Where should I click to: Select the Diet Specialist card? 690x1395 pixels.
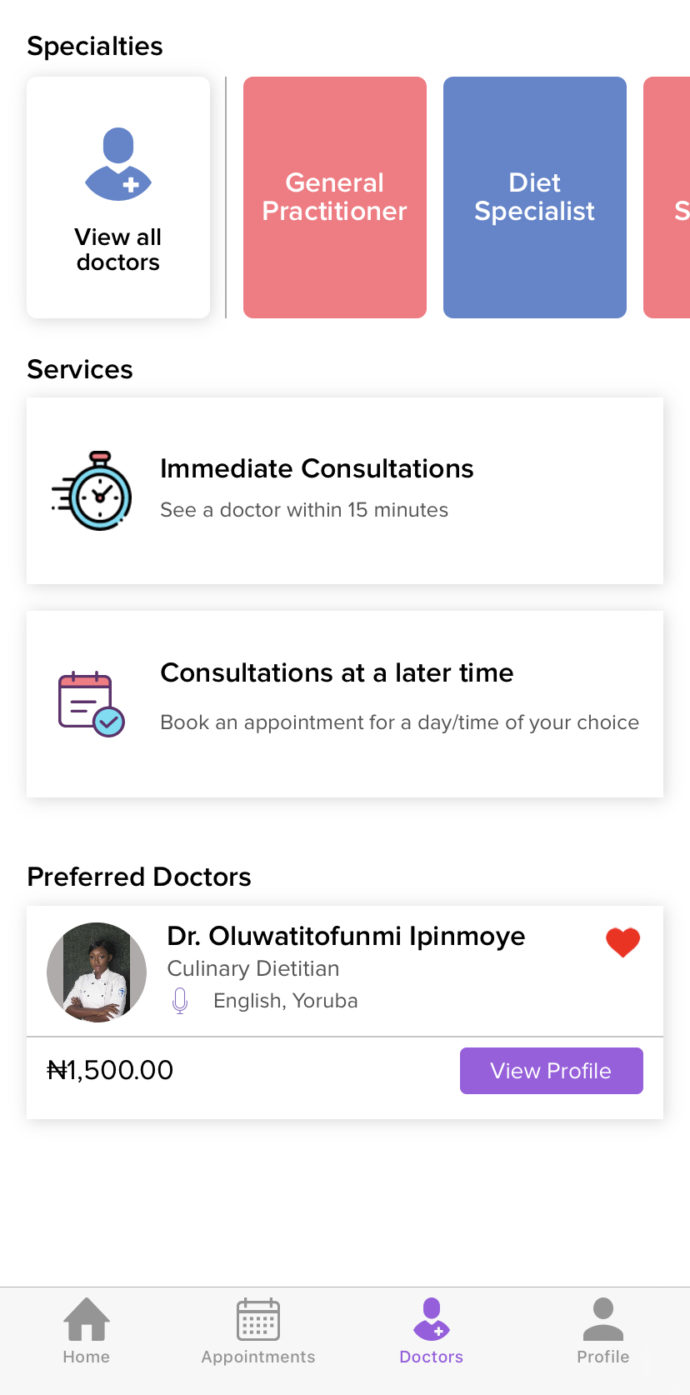534,196
